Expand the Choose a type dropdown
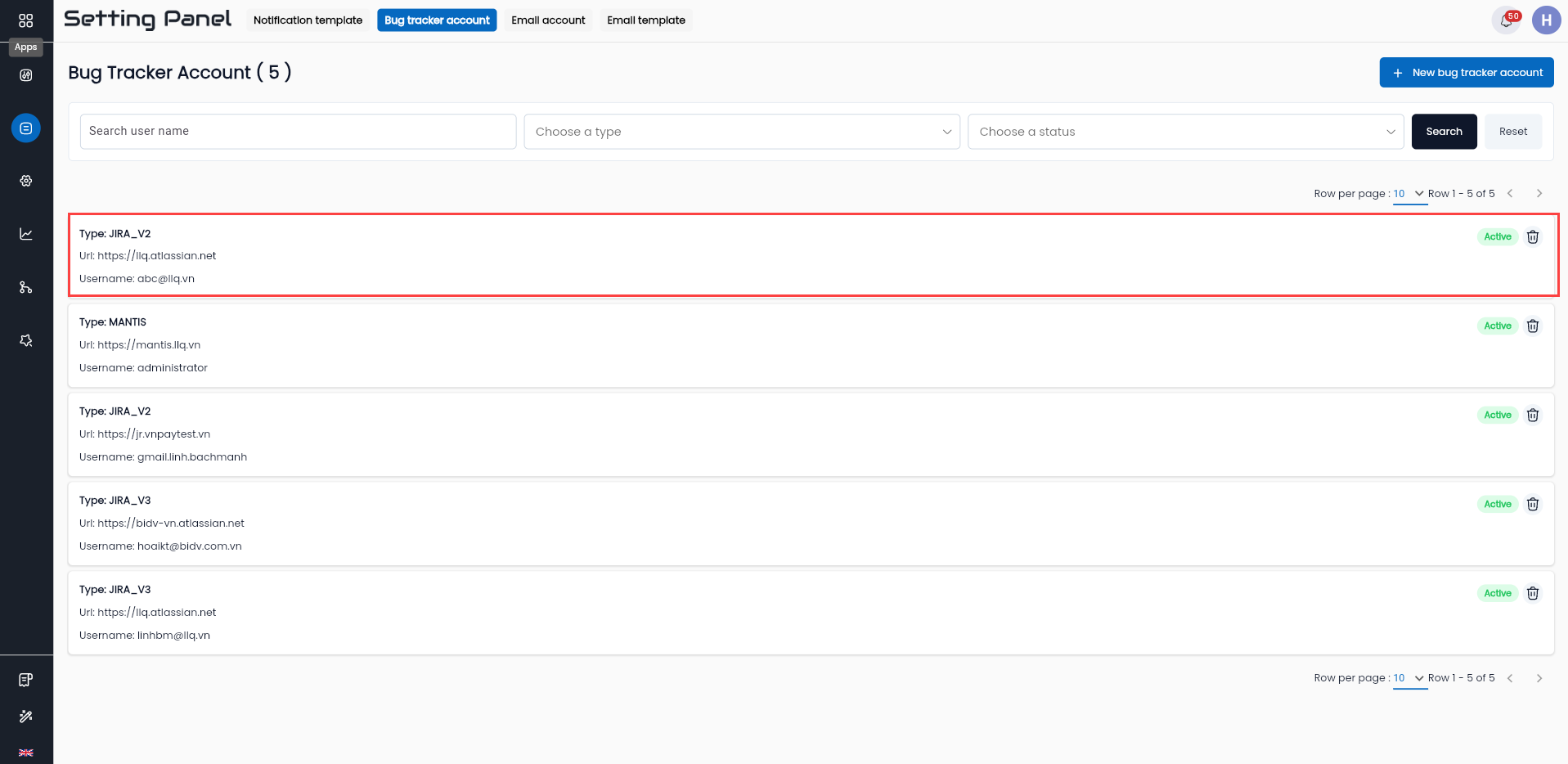The height and width of the screenshot is (764, 1568). [742, 132]
